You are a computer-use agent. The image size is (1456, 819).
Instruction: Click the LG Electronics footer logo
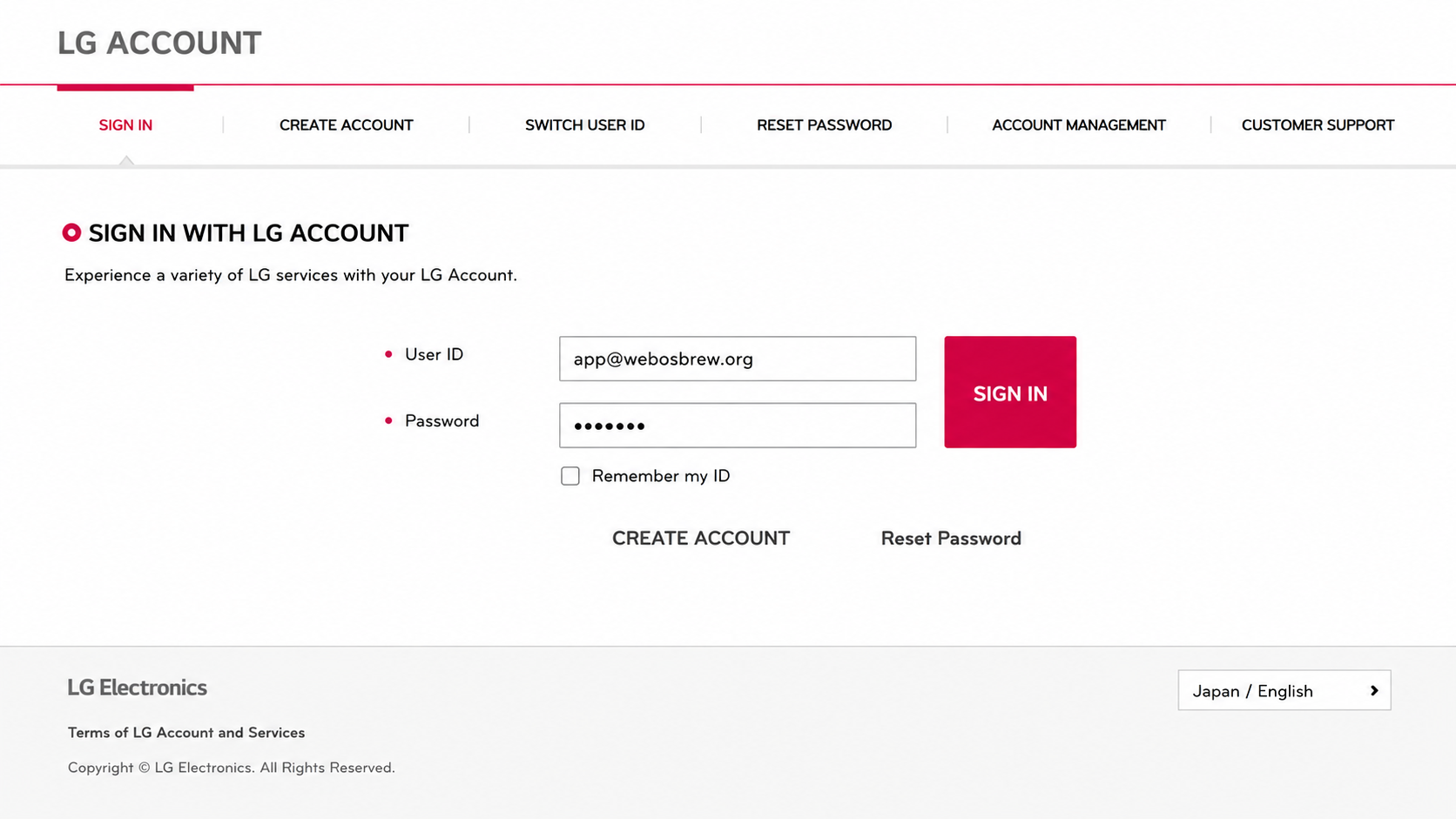click(x=137, y=688)
